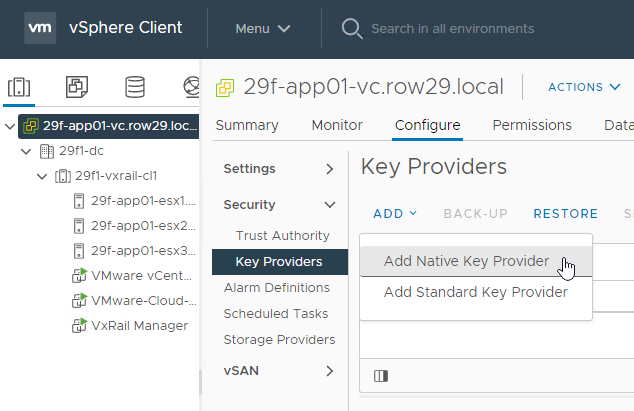Select 29f-app01-esx3 host in tree

coord(143,251)
